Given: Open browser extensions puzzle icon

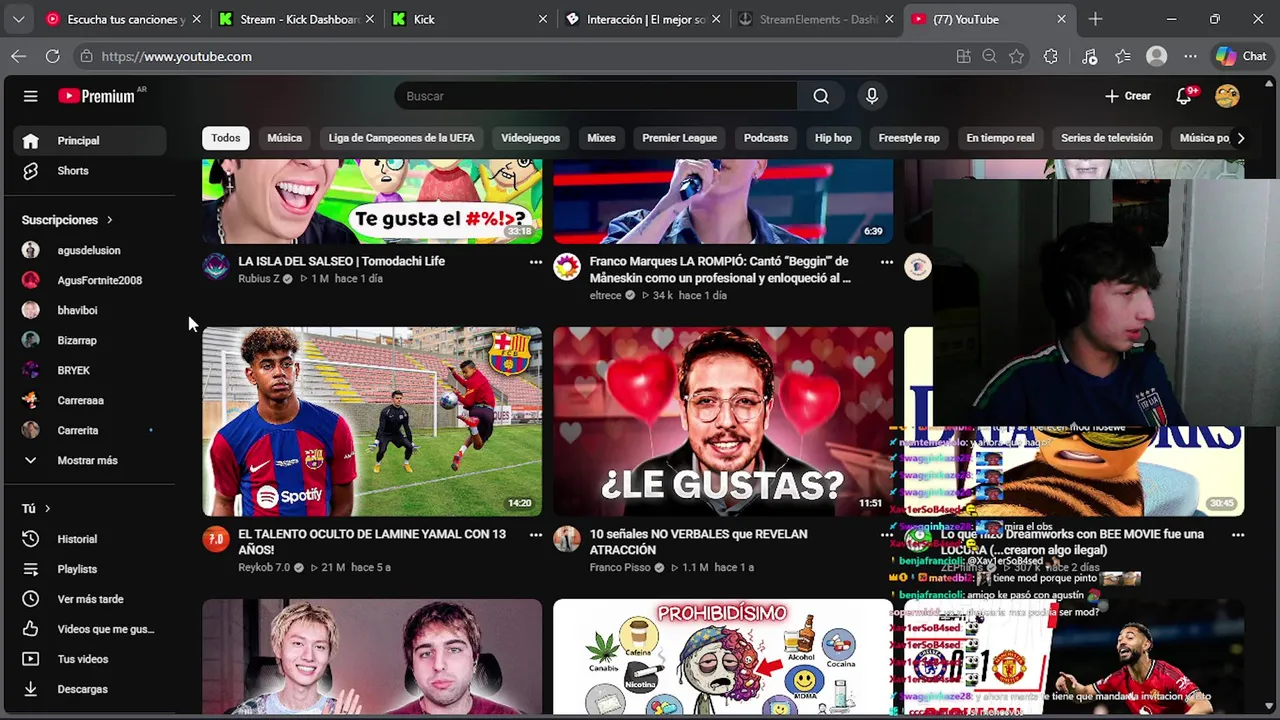Looking at the screenshot, I should pos(1050,56).
